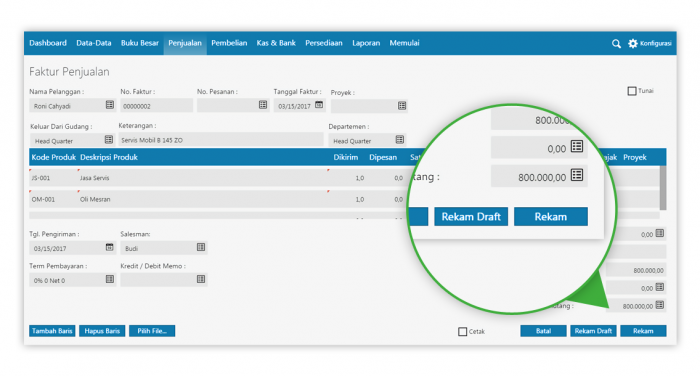Click the bottom Rekam Draft button

click(593, 331)
